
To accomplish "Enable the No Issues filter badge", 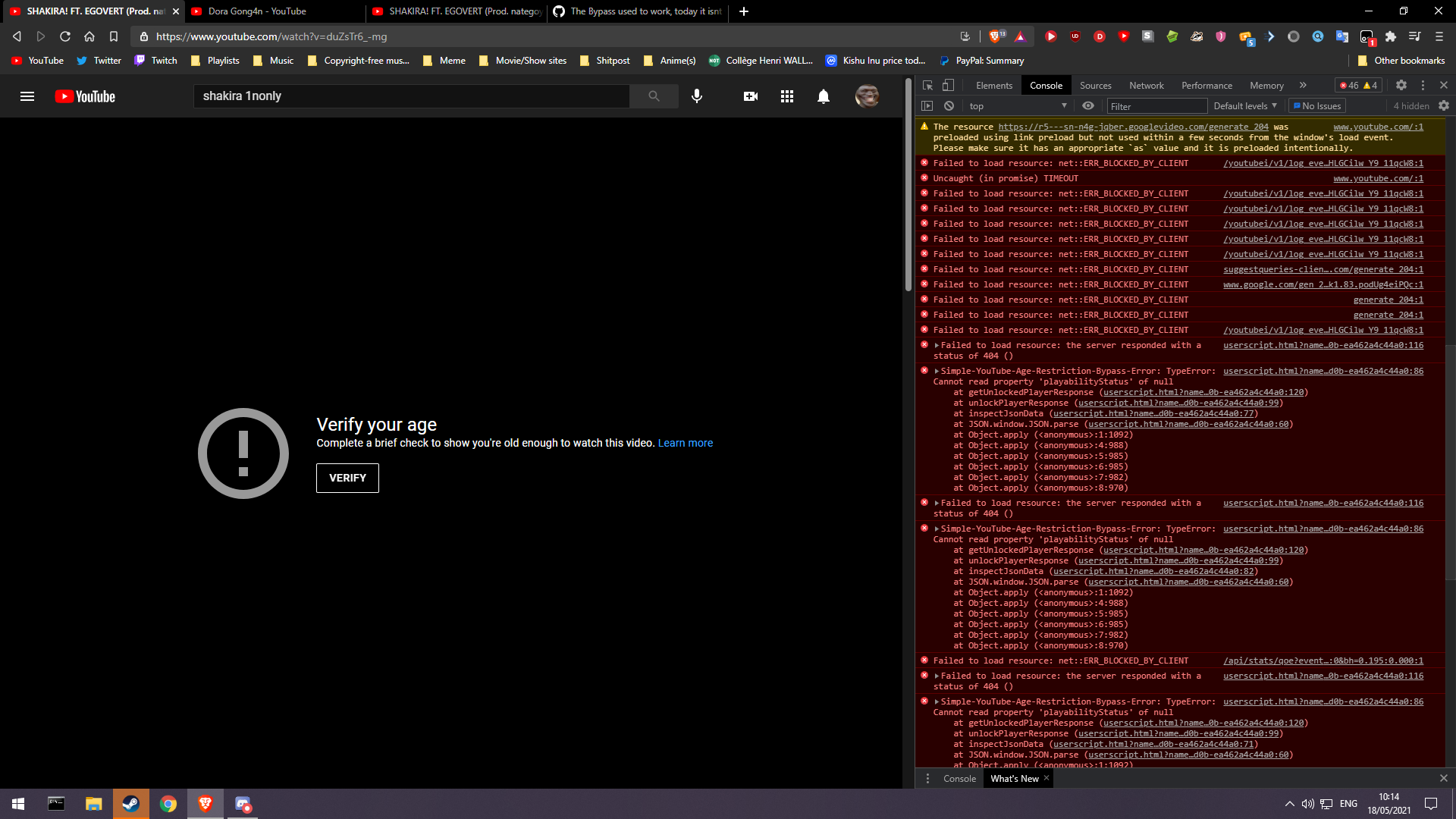I will coord(1316,105).
